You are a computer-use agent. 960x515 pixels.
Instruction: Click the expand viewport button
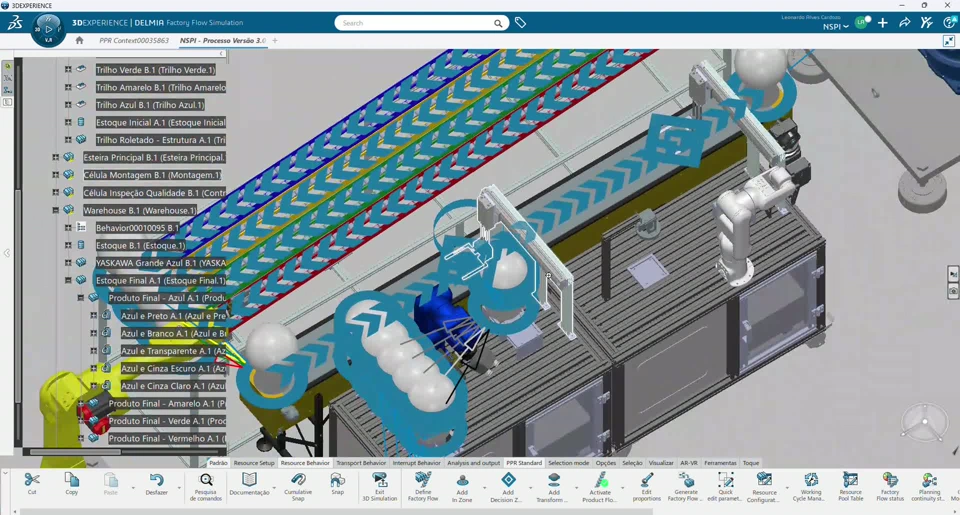[x=949, y=41]
